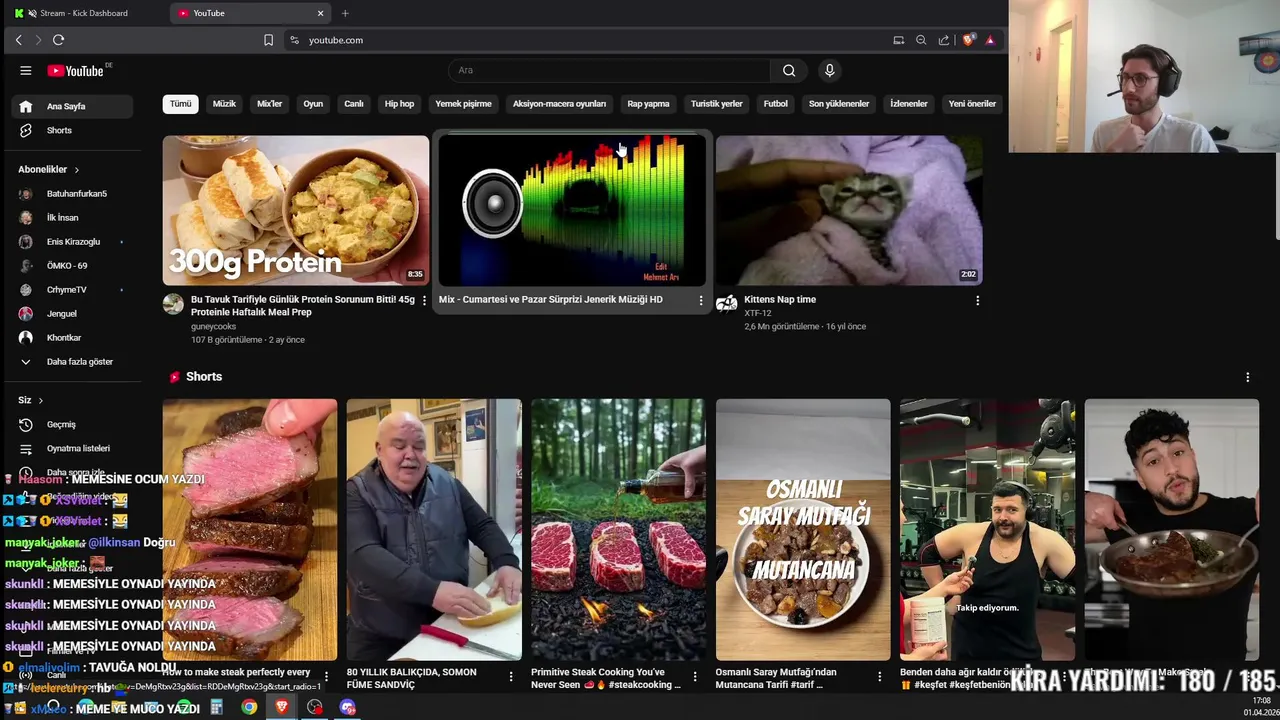Open Geçmiş history in sidebar
Viewport: 1280px width, 720px height.
(72, 425)
